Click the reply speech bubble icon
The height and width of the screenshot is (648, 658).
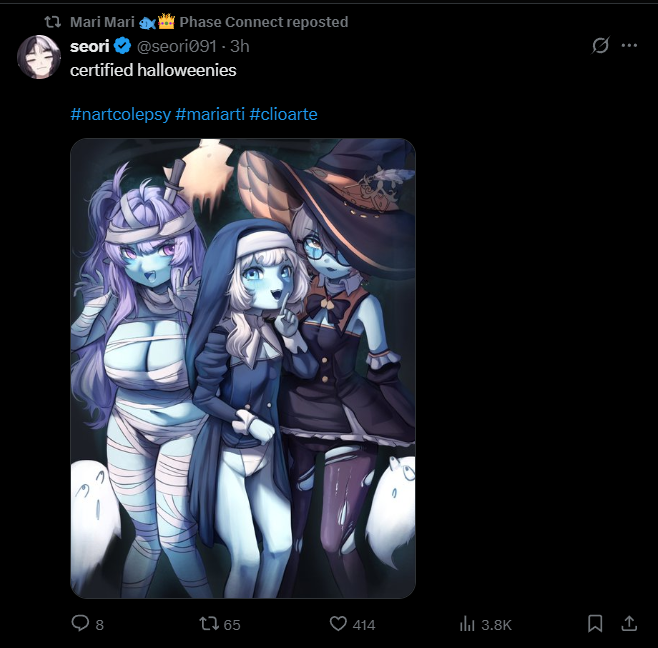(x=80, y=623)
